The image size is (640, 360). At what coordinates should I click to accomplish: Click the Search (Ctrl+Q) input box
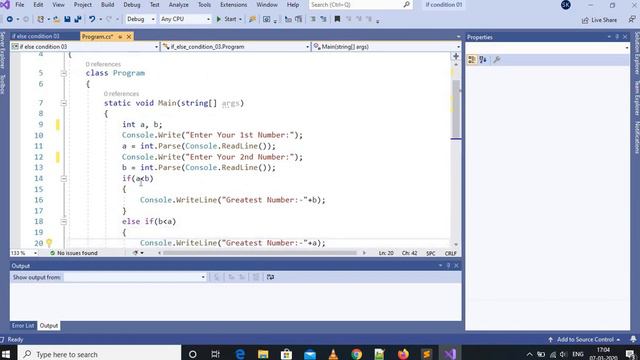[x=359, y=5]
